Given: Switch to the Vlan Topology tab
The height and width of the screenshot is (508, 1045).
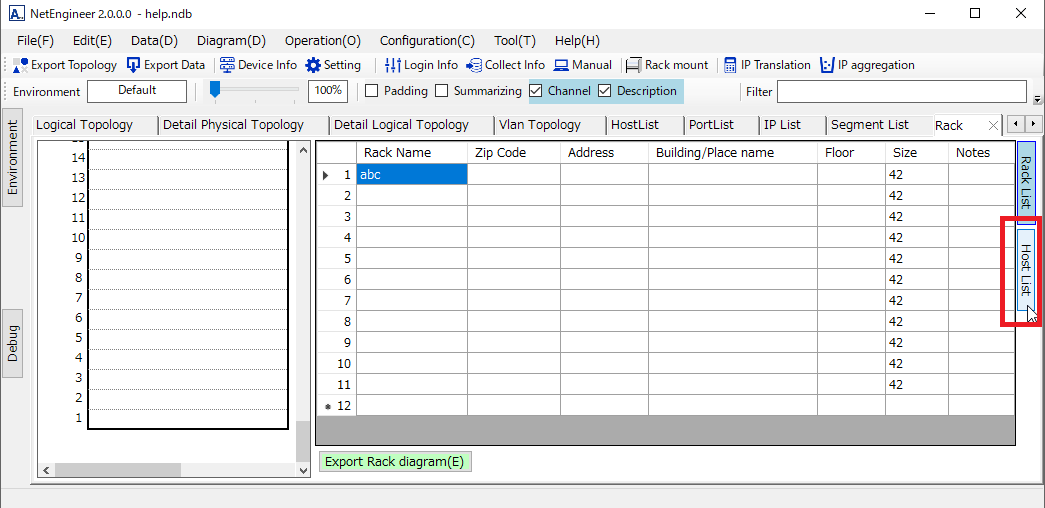Looking at the screenshot, I should [x=540, y=125].
